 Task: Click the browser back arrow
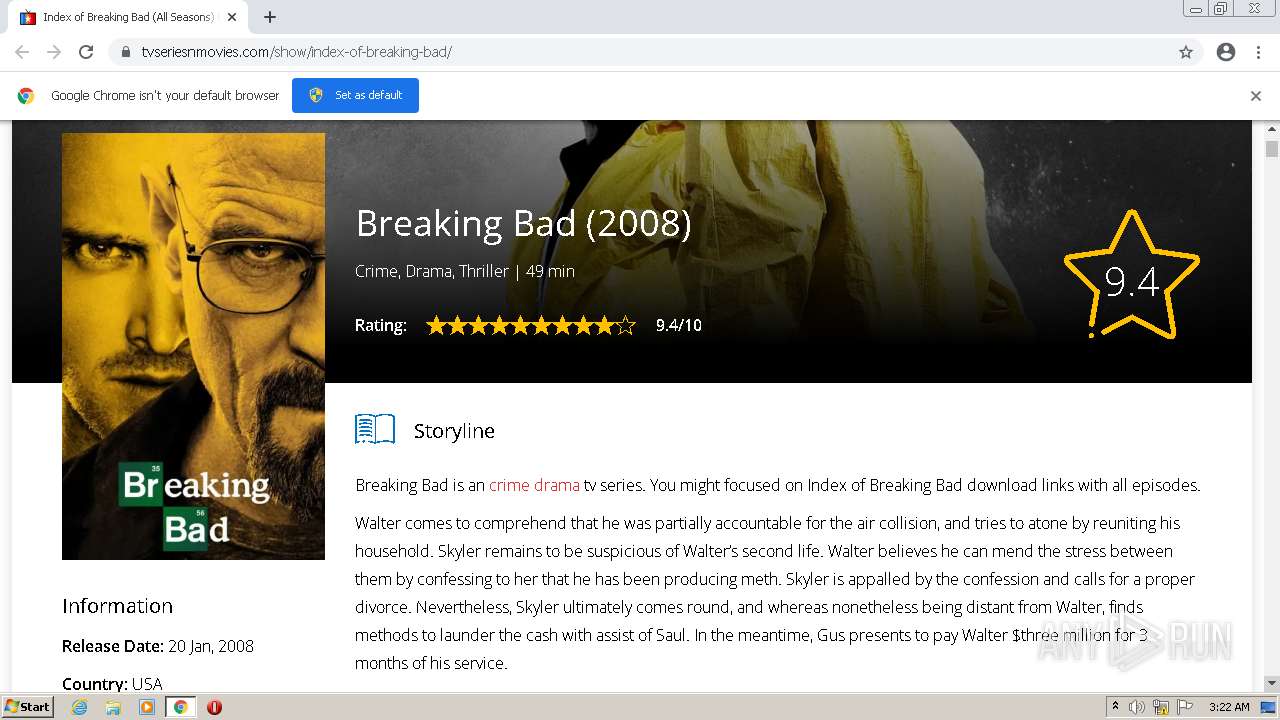(22, 52)
